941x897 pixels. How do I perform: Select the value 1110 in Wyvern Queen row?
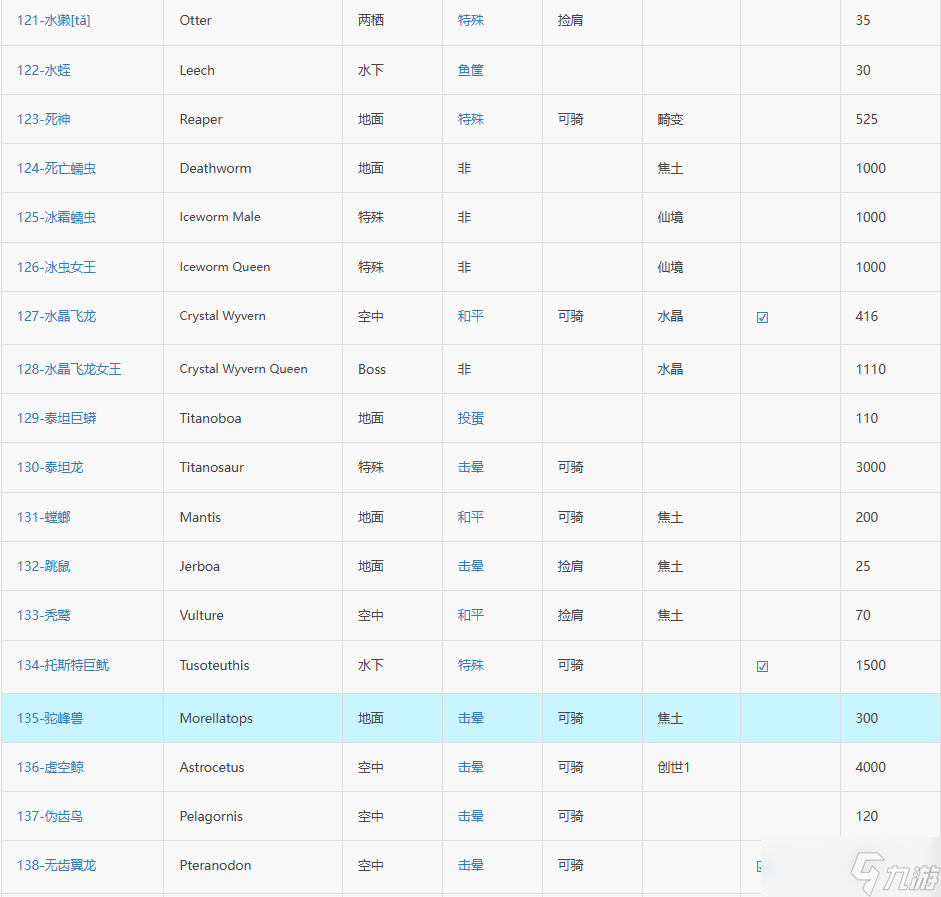pos(870,369)
